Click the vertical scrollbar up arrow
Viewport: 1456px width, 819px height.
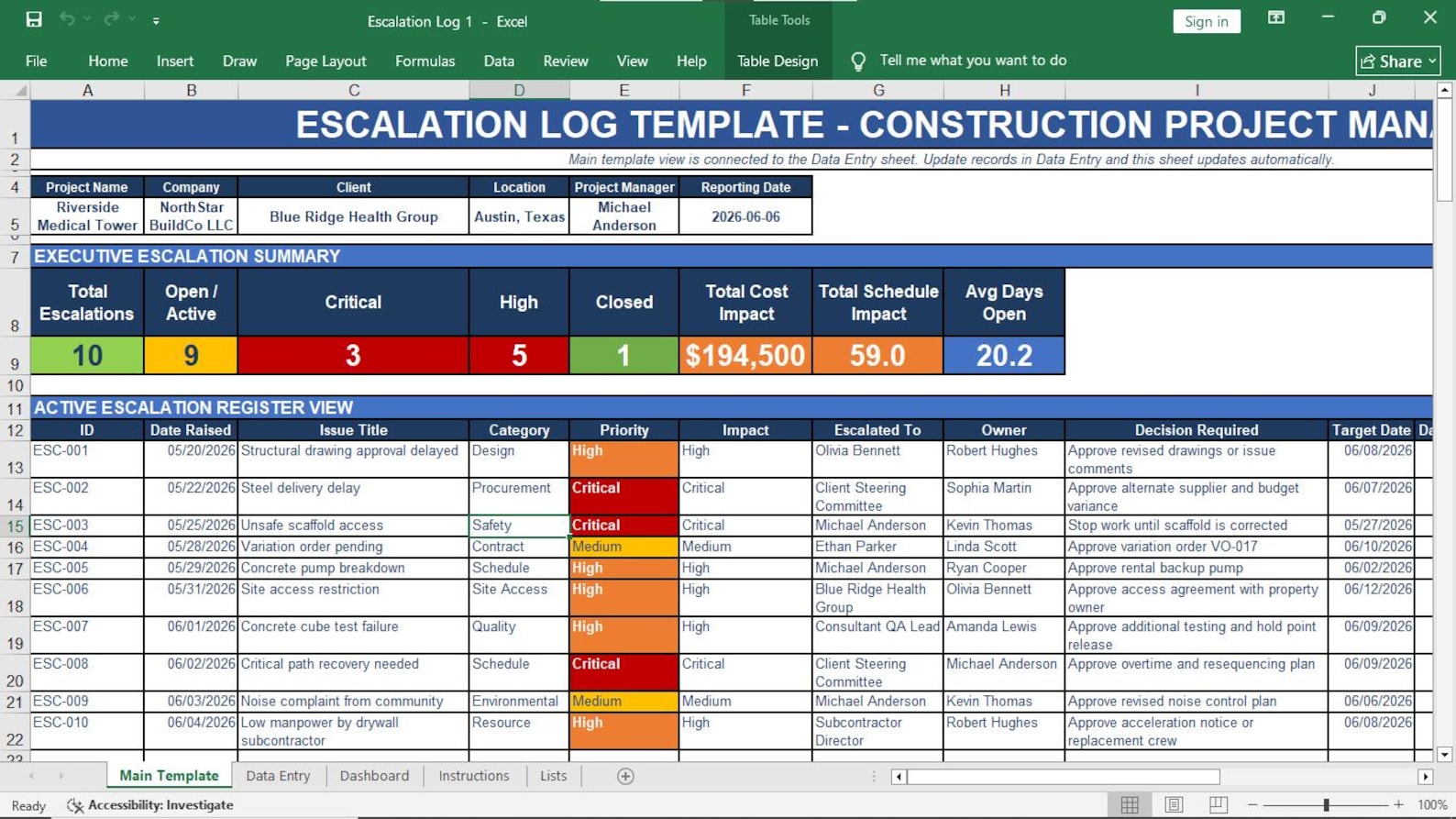coord(1445,90)
